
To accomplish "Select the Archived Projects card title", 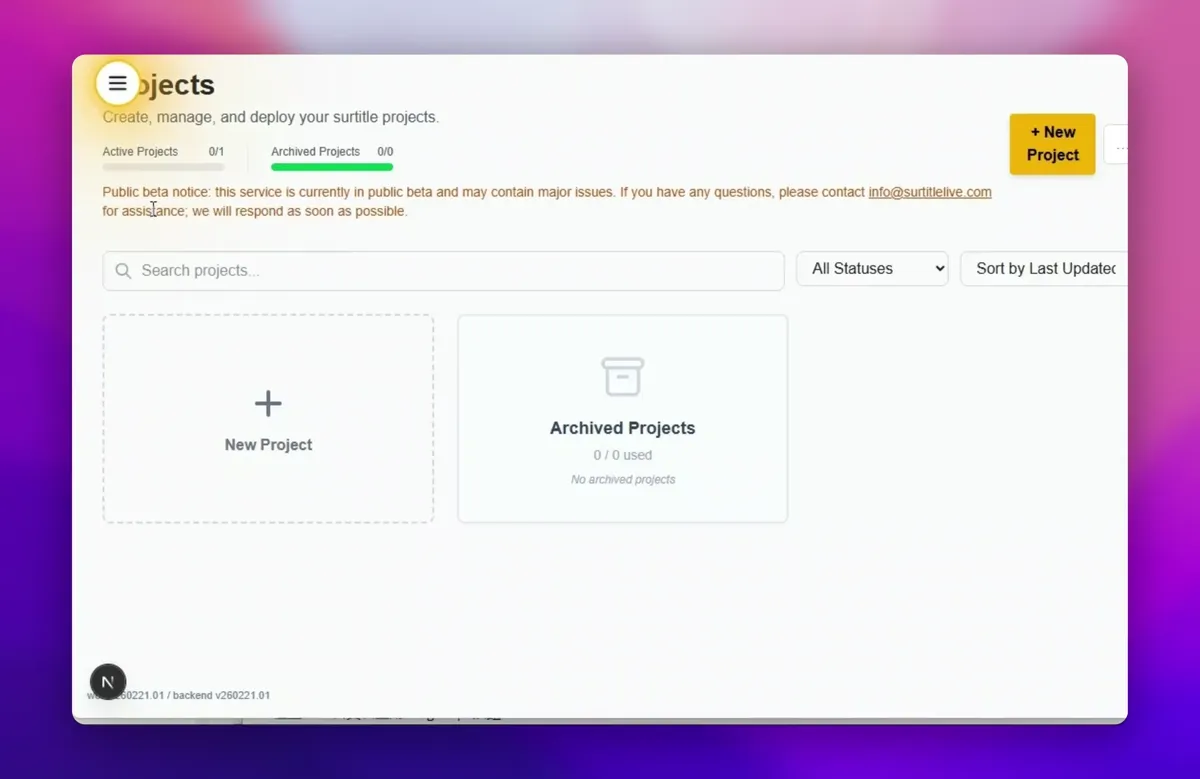I will [622, 428].
